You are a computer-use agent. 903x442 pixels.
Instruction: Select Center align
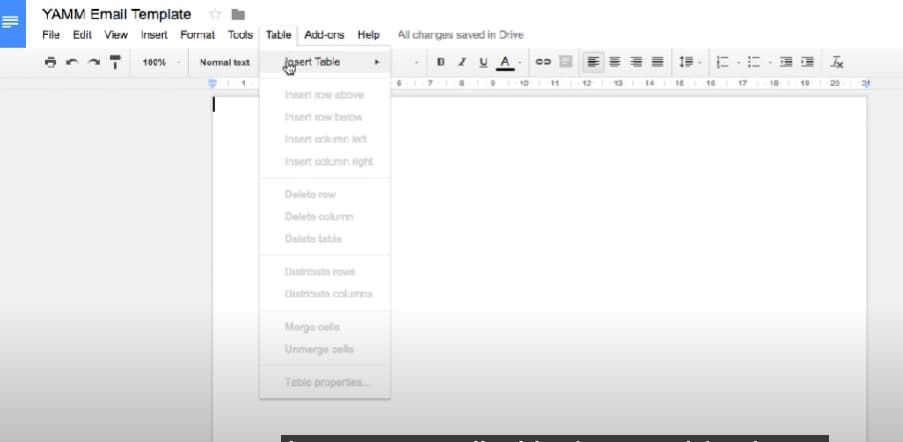coord(615,62)
